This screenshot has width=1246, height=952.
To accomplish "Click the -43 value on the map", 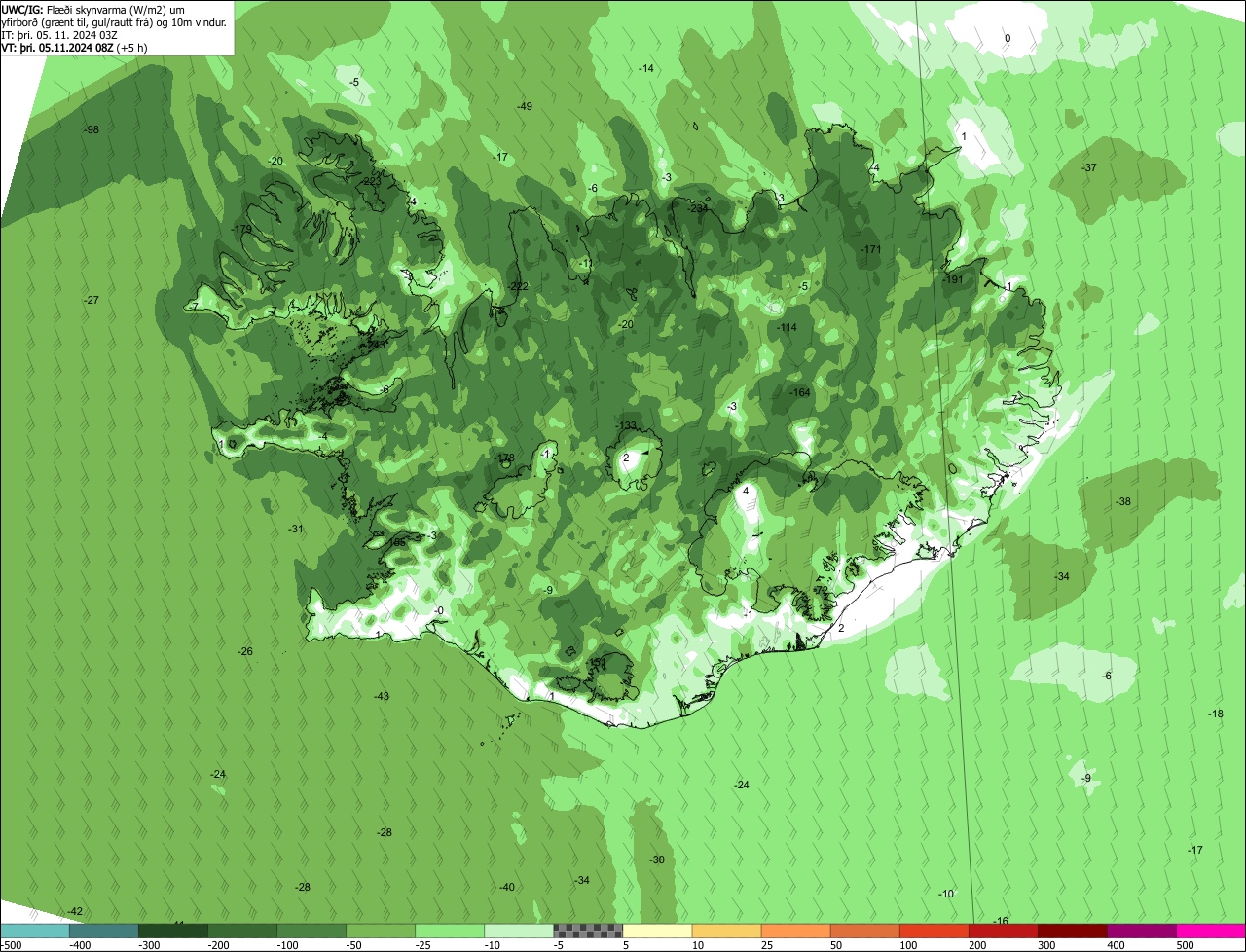I will [382, 696].
